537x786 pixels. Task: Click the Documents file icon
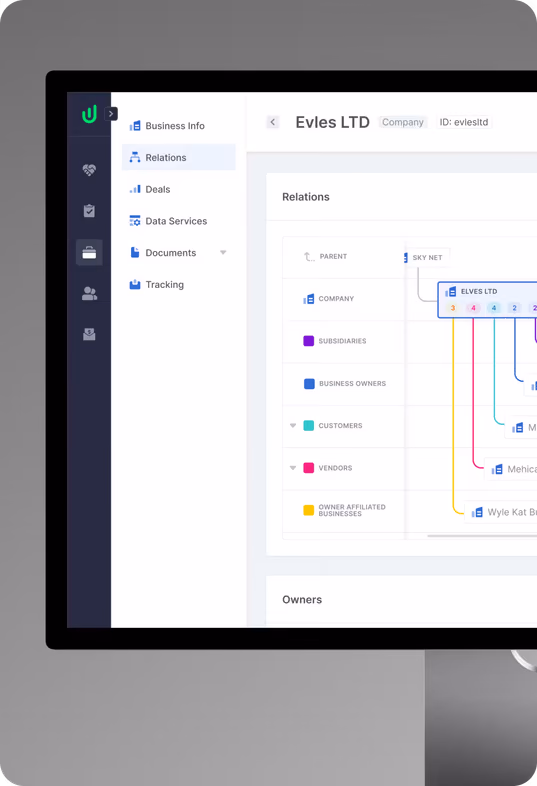(x=135, y=252)
